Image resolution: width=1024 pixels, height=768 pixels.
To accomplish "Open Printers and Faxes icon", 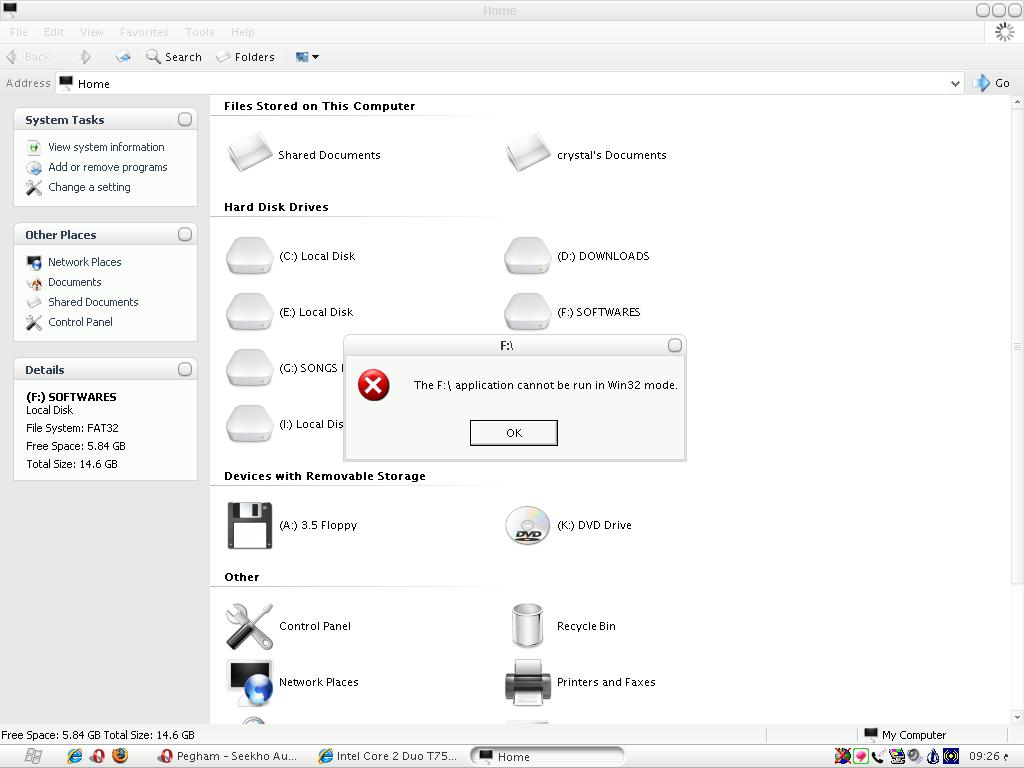I will pos(527,682).
